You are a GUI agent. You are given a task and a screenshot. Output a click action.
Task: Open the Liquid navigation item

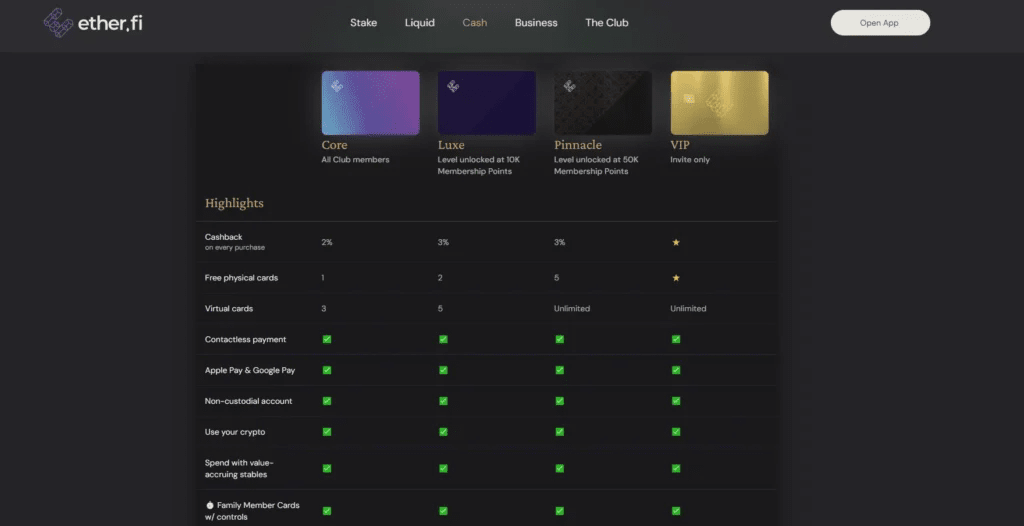[x=420, y=22]
